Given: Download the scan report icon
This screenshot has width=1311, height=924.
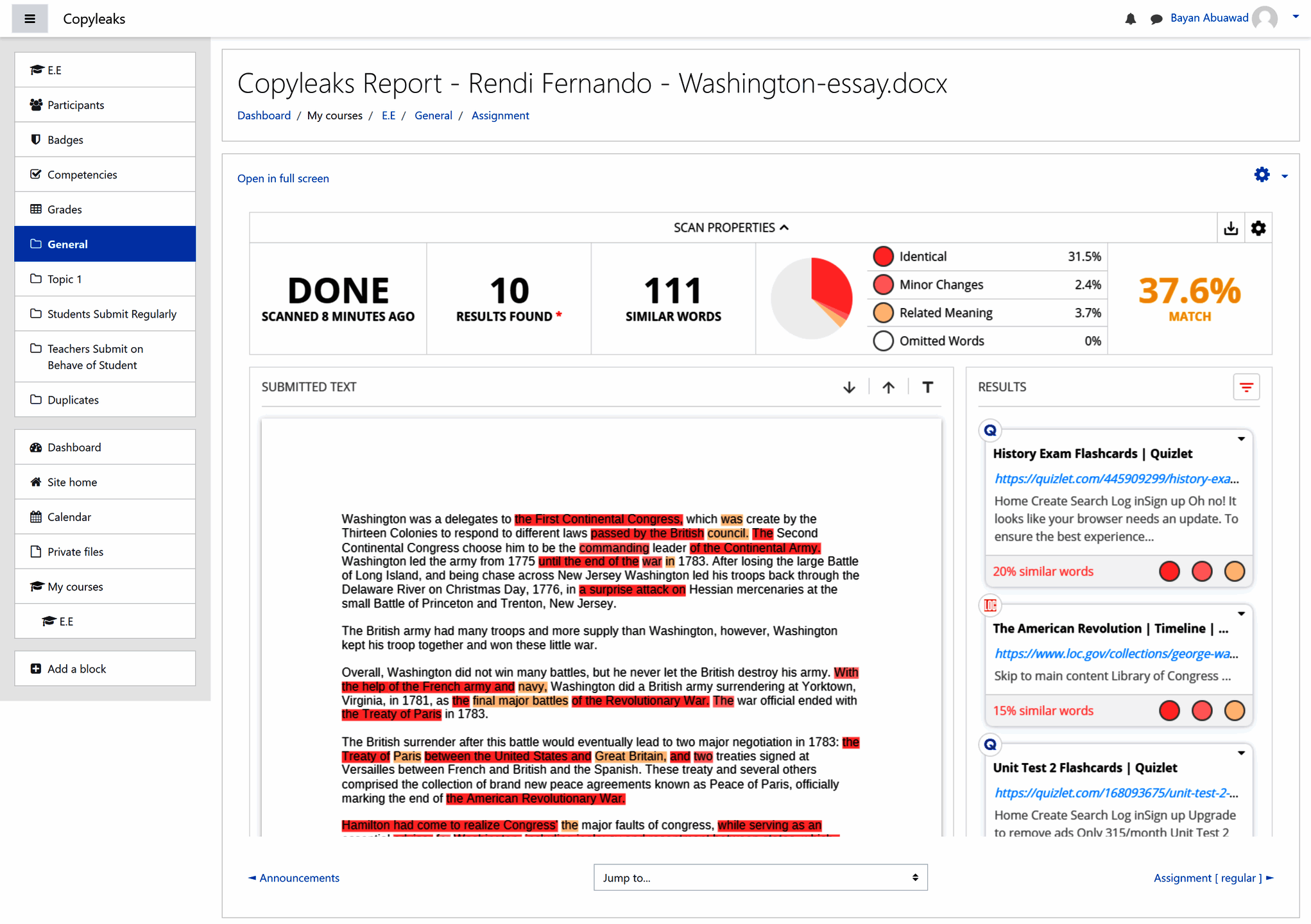Looking at the screenshot, I should click(x=1230, y=228).
